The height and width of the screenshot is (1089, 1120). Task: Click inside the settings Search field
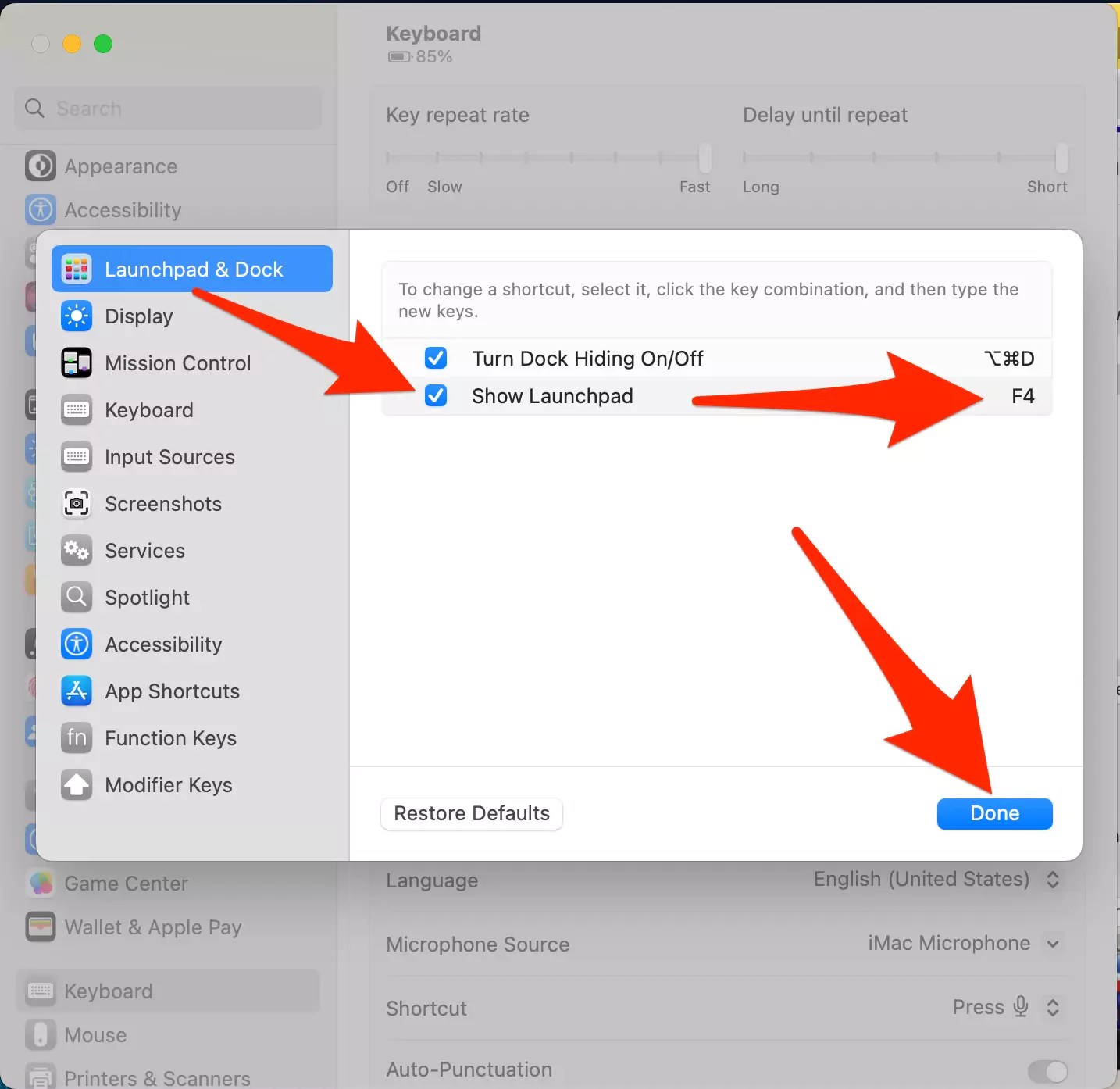pyautogui.click(x=166, y=108)
